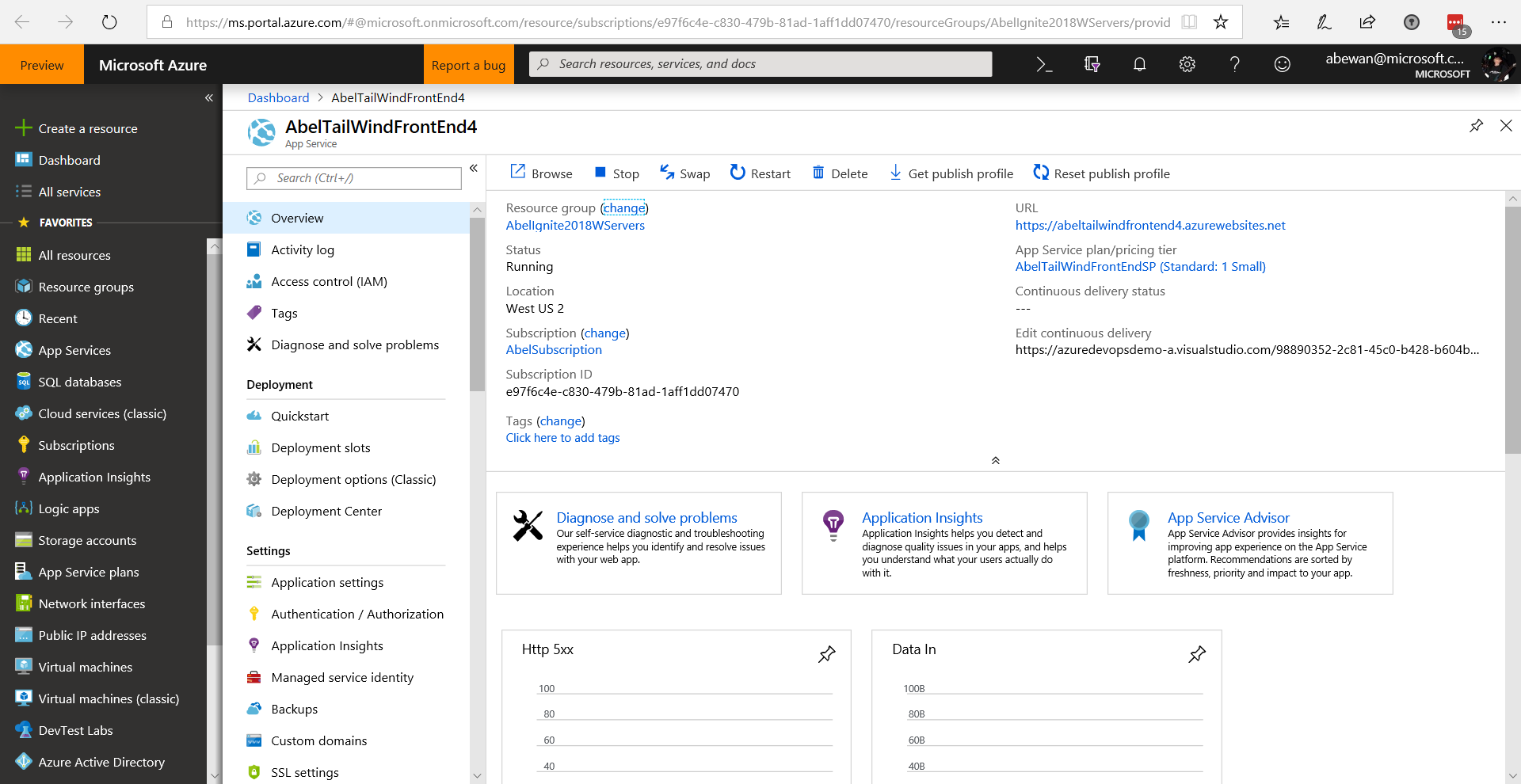Image resolution: width=1521 pixels, height=784 pixels.
Task: Open SSL settings
Action: [x=346, y=772]
